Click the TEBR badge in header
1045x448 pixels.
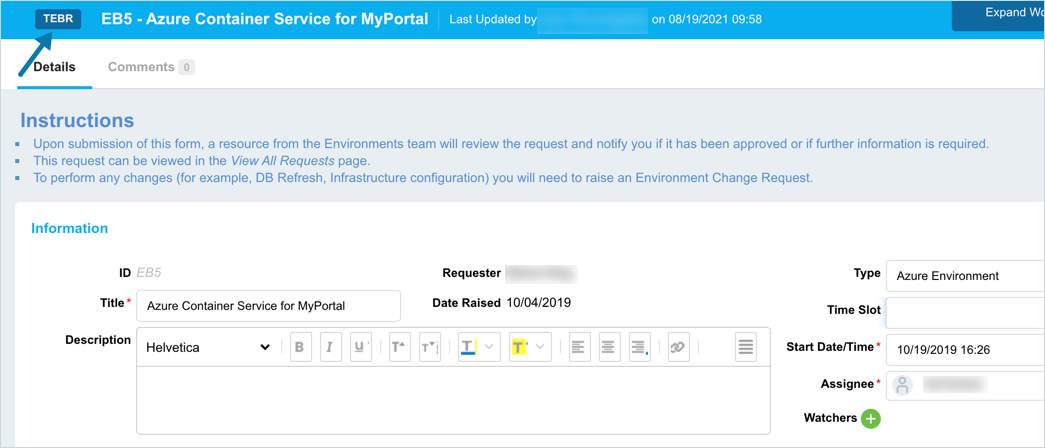click(58, 19)
